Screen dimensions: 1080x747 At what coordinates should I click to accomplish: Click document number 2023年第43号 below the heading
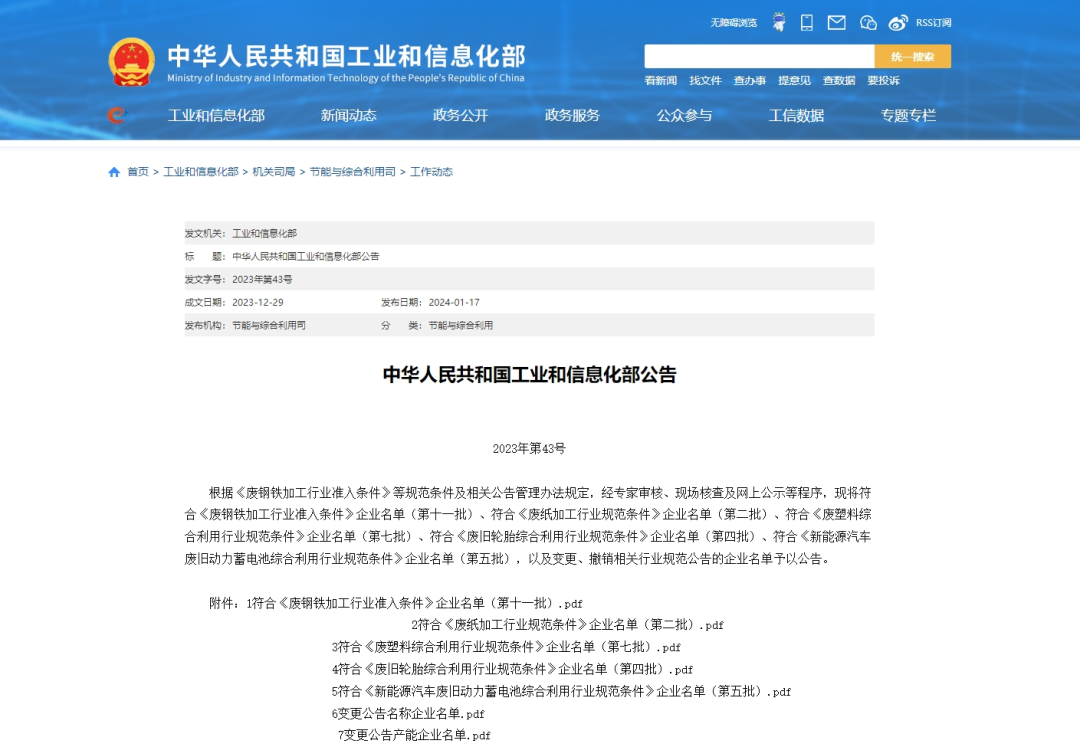click(x=529, y=449)
